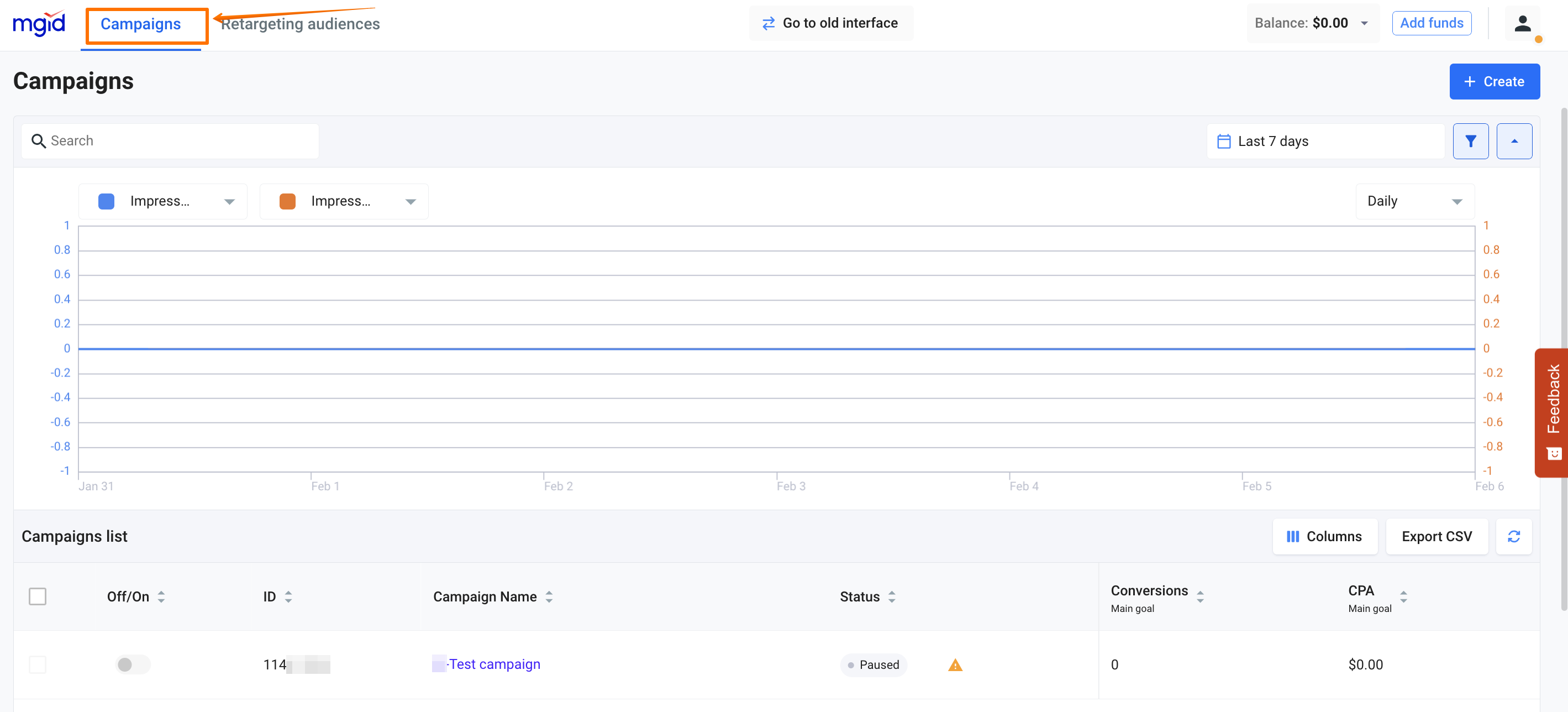Toggle the Test campaign Off/On switch
The width and height of the screenshot is (1568, 712).
click(133, 664)
